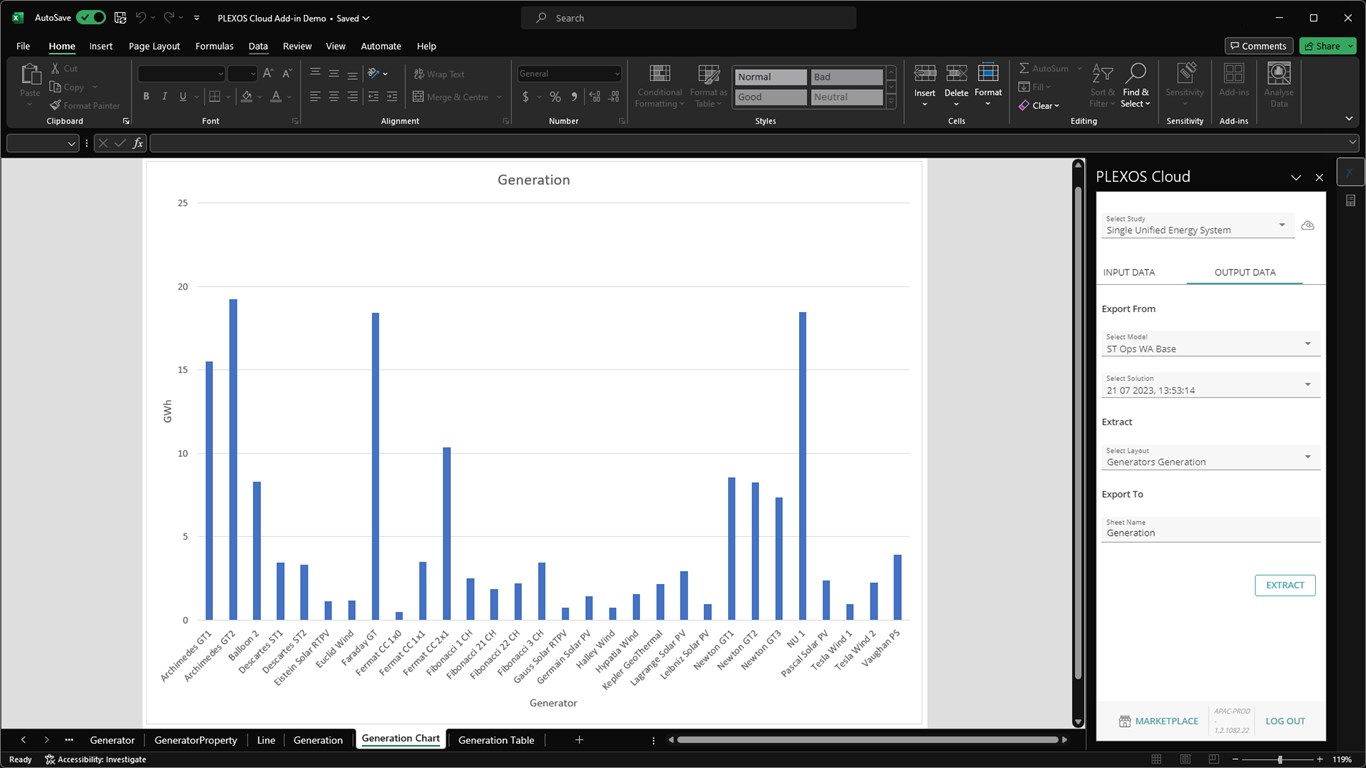
Task: Open the Find & Select dropdown
Action: coord(1135,86)
